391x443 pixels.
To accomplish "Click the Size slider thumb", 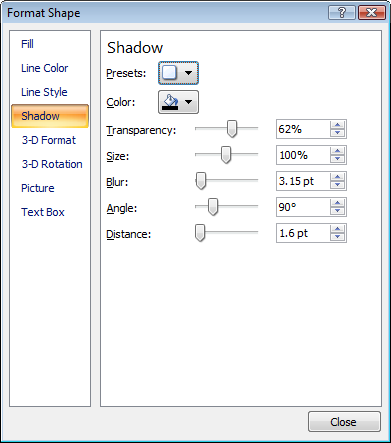I will [x=226, y=155].
